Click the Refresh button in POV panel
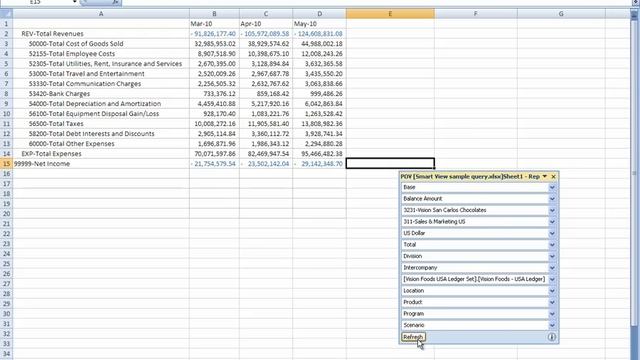 click(413, 337)
